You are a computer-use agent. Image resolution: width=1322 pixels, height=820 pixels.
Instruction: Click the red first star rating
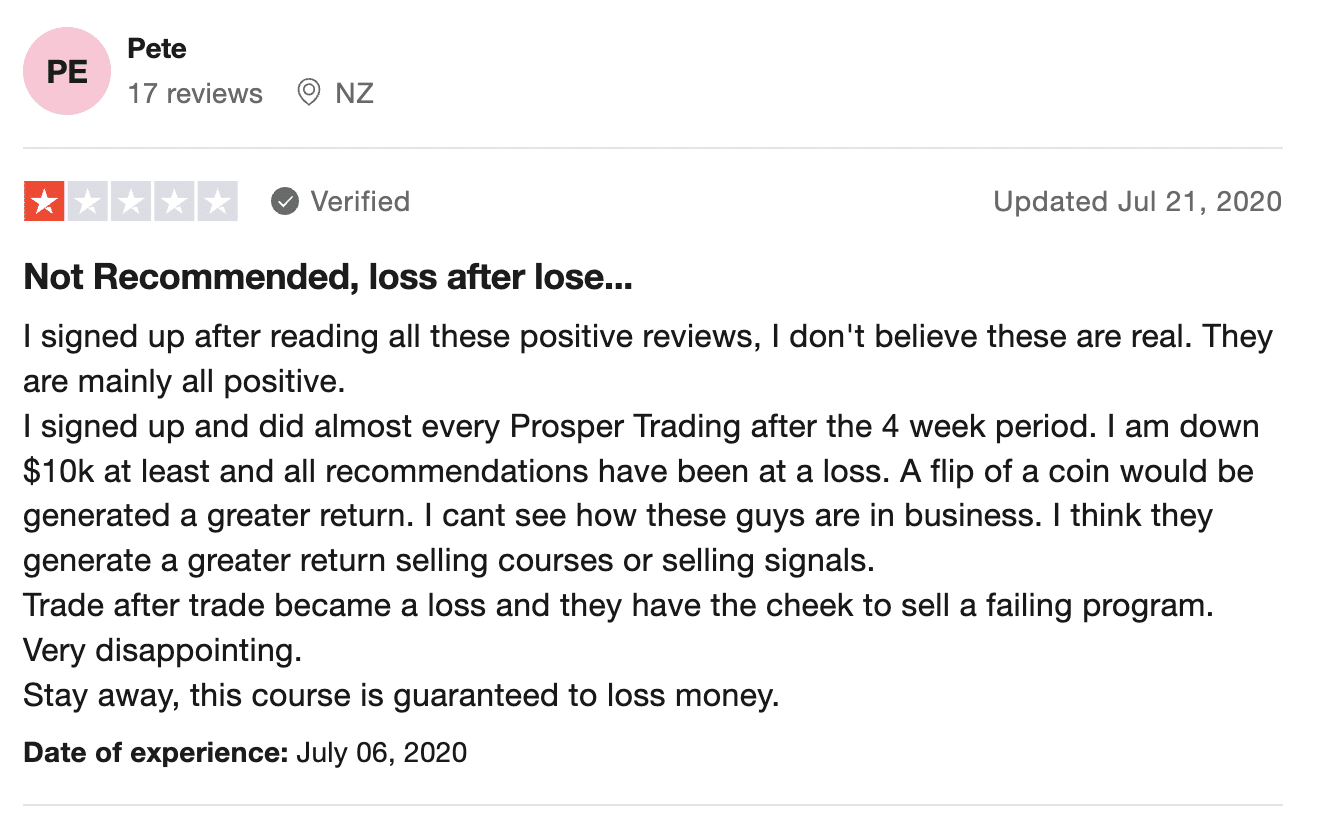click(x=44, y=202)
